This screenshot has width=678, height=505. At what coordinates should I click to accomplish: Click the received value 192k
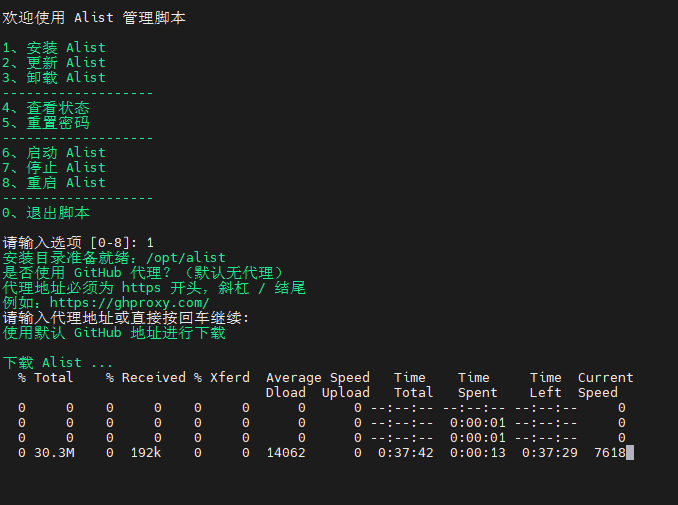[146, 453]
